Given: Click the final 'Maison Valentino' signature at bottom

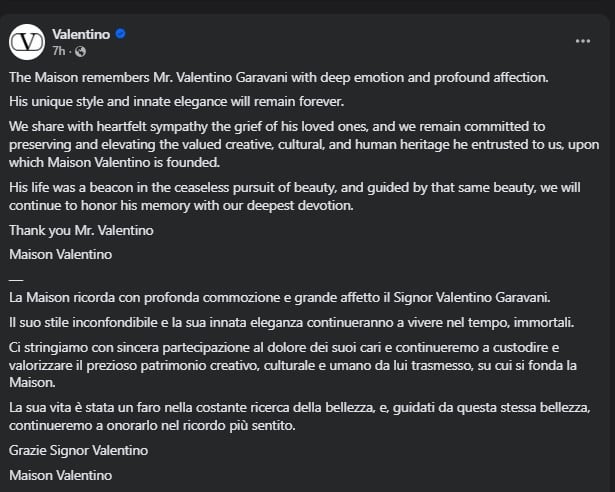Looking at the screenshot, I should pyautogui.click(x=60, y=475).
